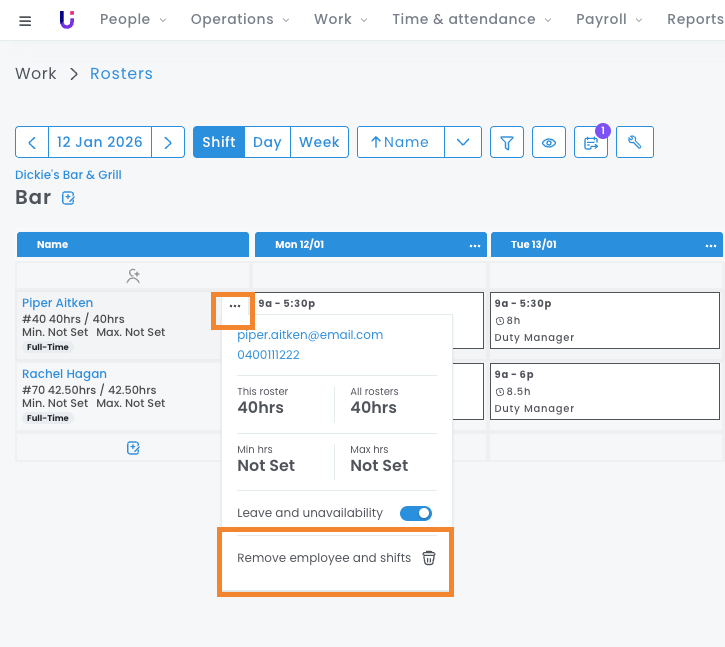Image resolution: width=725 pixels, height=647 pixels.
Task: Click the eye visibility icon in toolbar
Action: (x=549, y=142)
